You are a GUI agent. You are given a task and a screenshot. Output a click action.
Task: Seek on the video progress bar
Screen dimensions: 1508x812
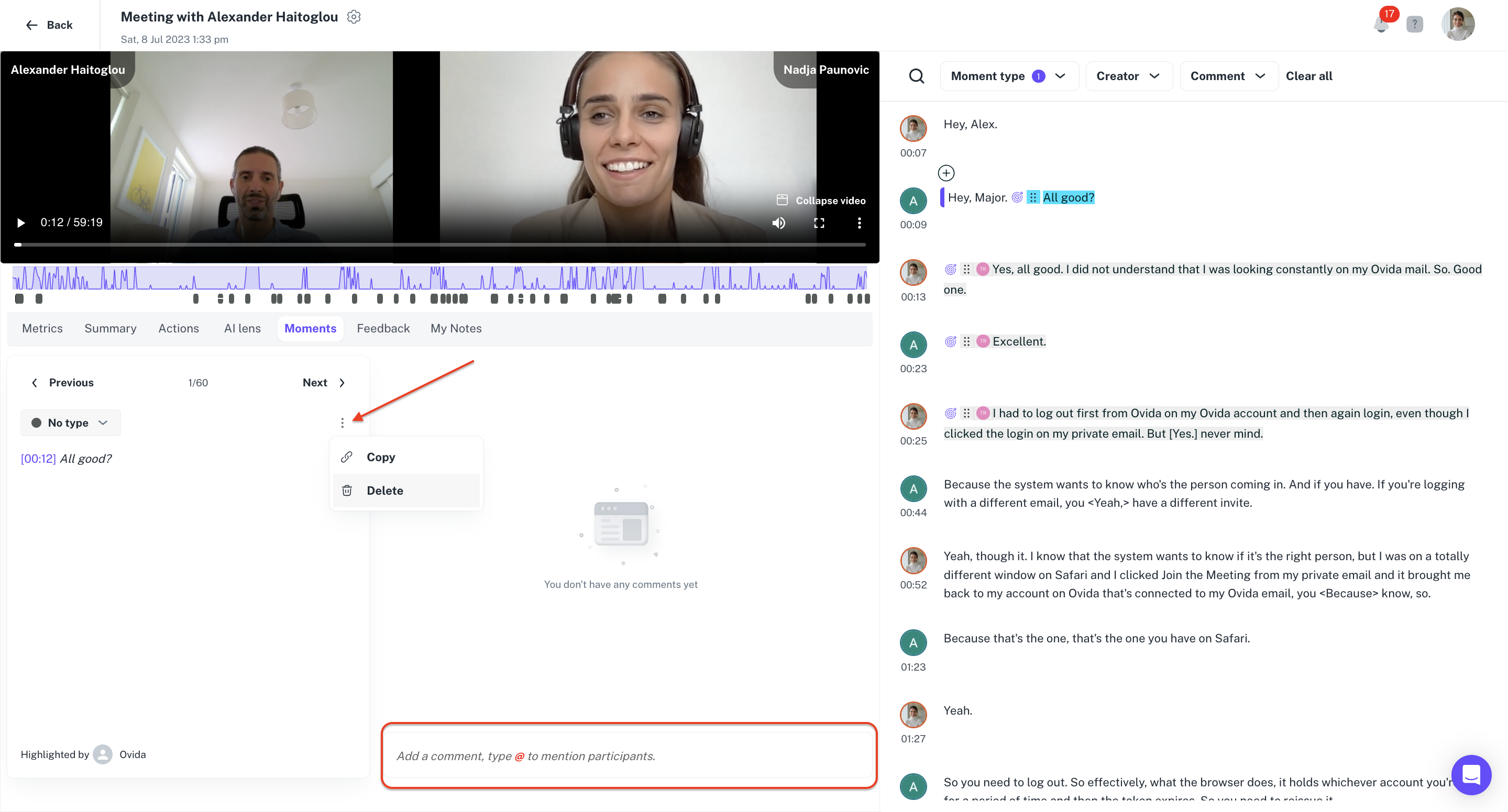[x=440, y=244]
